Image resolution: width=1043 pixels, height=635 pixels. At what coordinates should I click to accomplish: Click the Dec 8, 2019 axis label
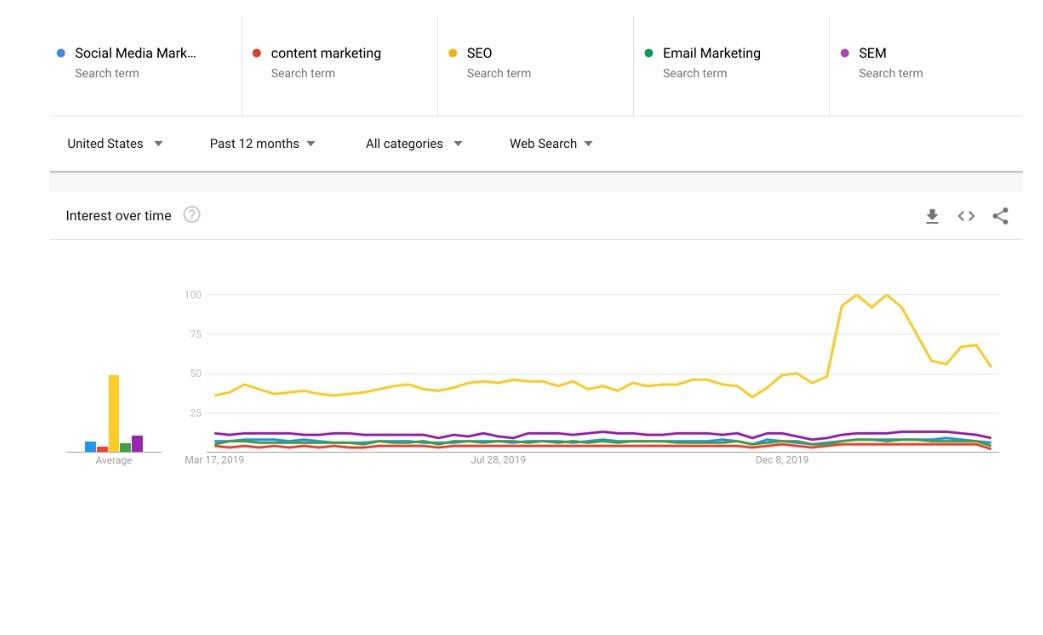click(x=782, y=460)
